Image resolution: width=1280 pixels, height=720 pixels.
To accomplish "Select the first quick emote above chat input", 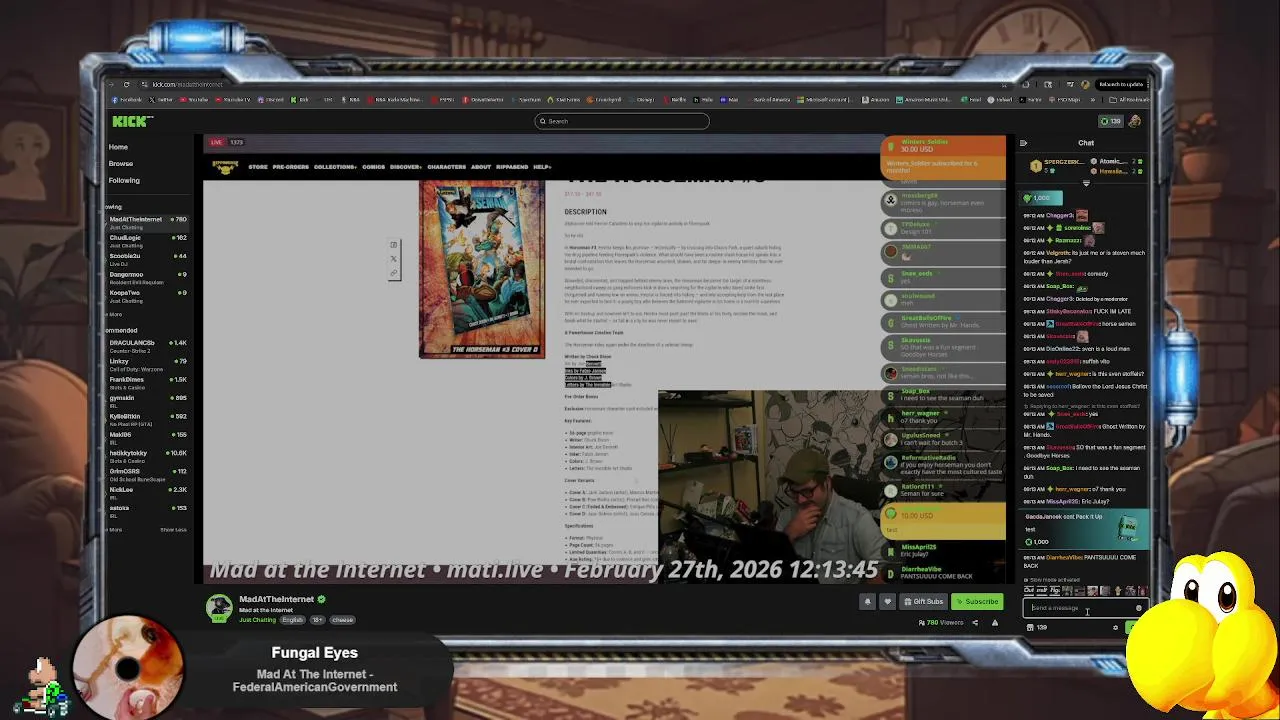I will pyautogui.click(x=1030, y=591).
